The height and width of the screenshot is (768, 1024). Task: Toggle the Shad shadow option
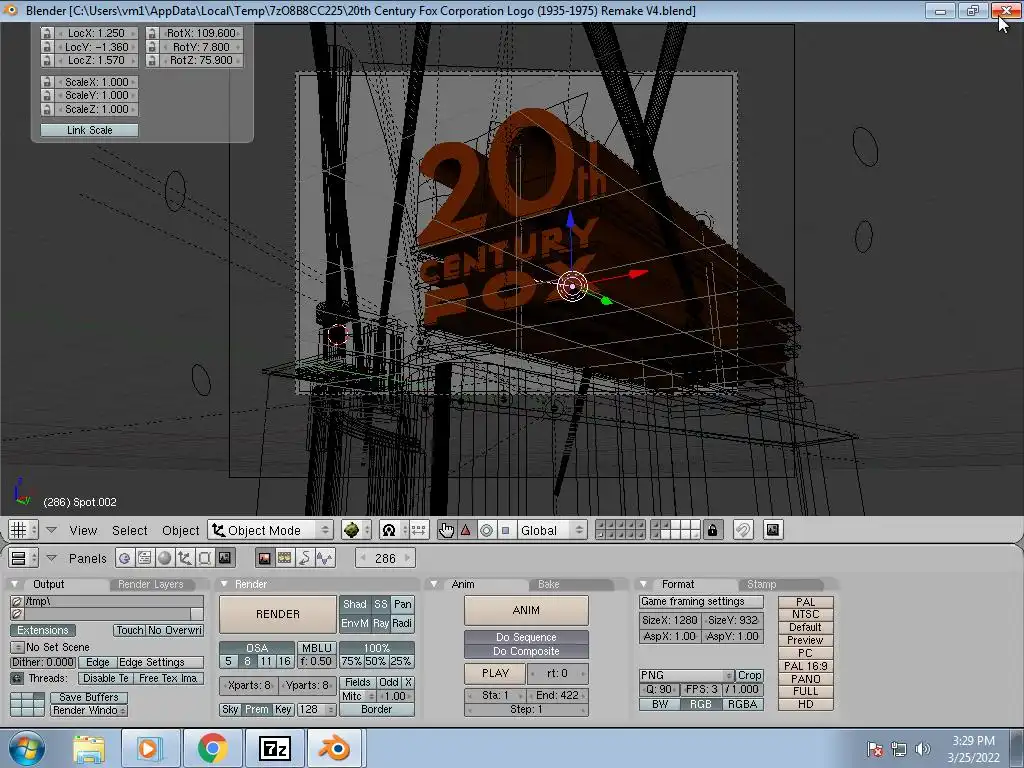(355, 605)
